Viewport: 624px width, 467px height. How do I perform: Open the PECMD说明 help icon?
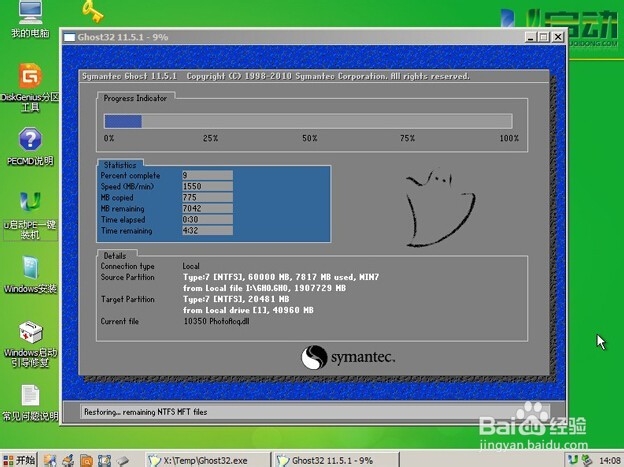point(30,147)
